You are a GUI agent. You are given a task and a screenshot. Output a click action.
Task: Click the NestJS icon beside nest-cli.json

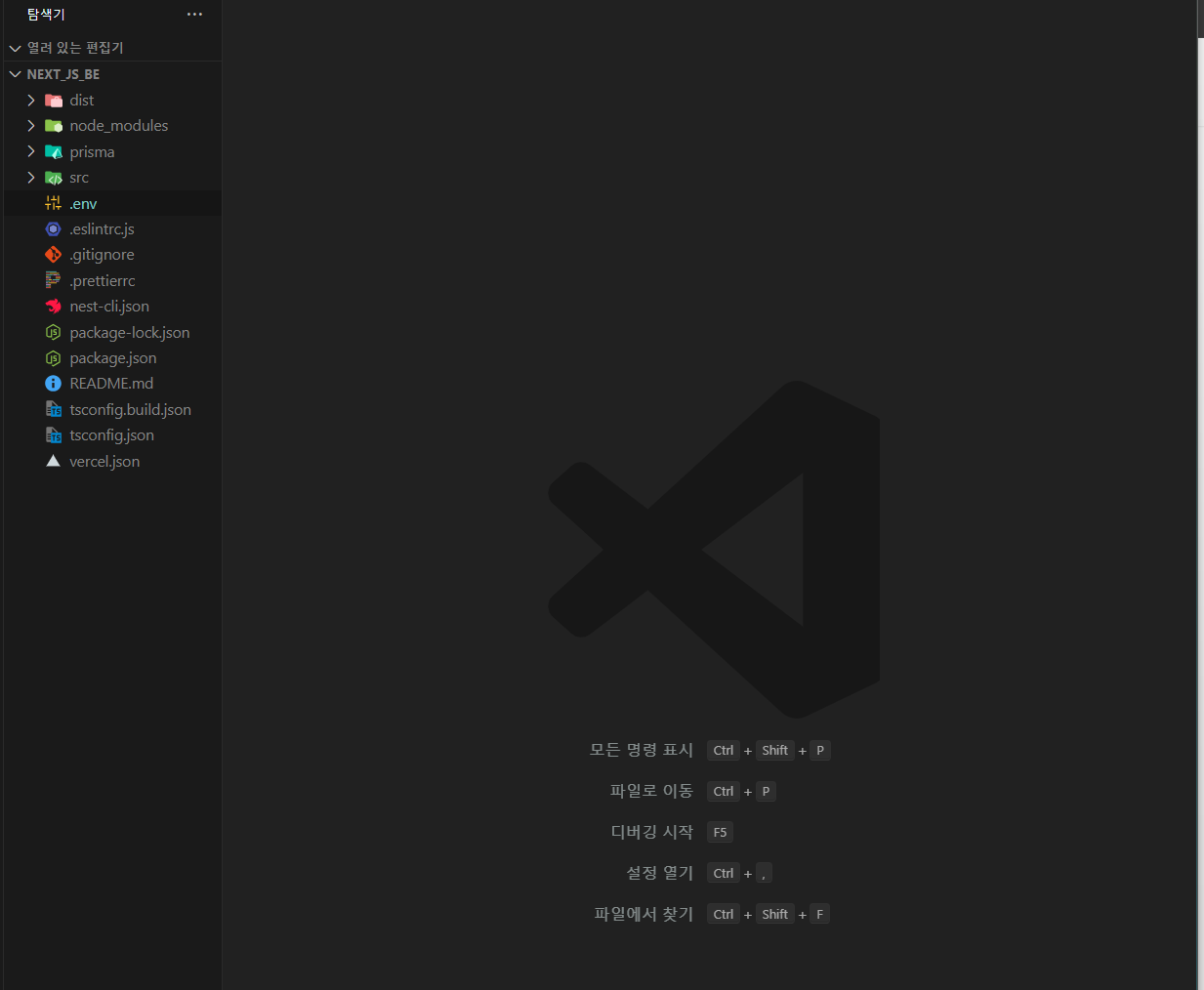[x=54, y=307]
